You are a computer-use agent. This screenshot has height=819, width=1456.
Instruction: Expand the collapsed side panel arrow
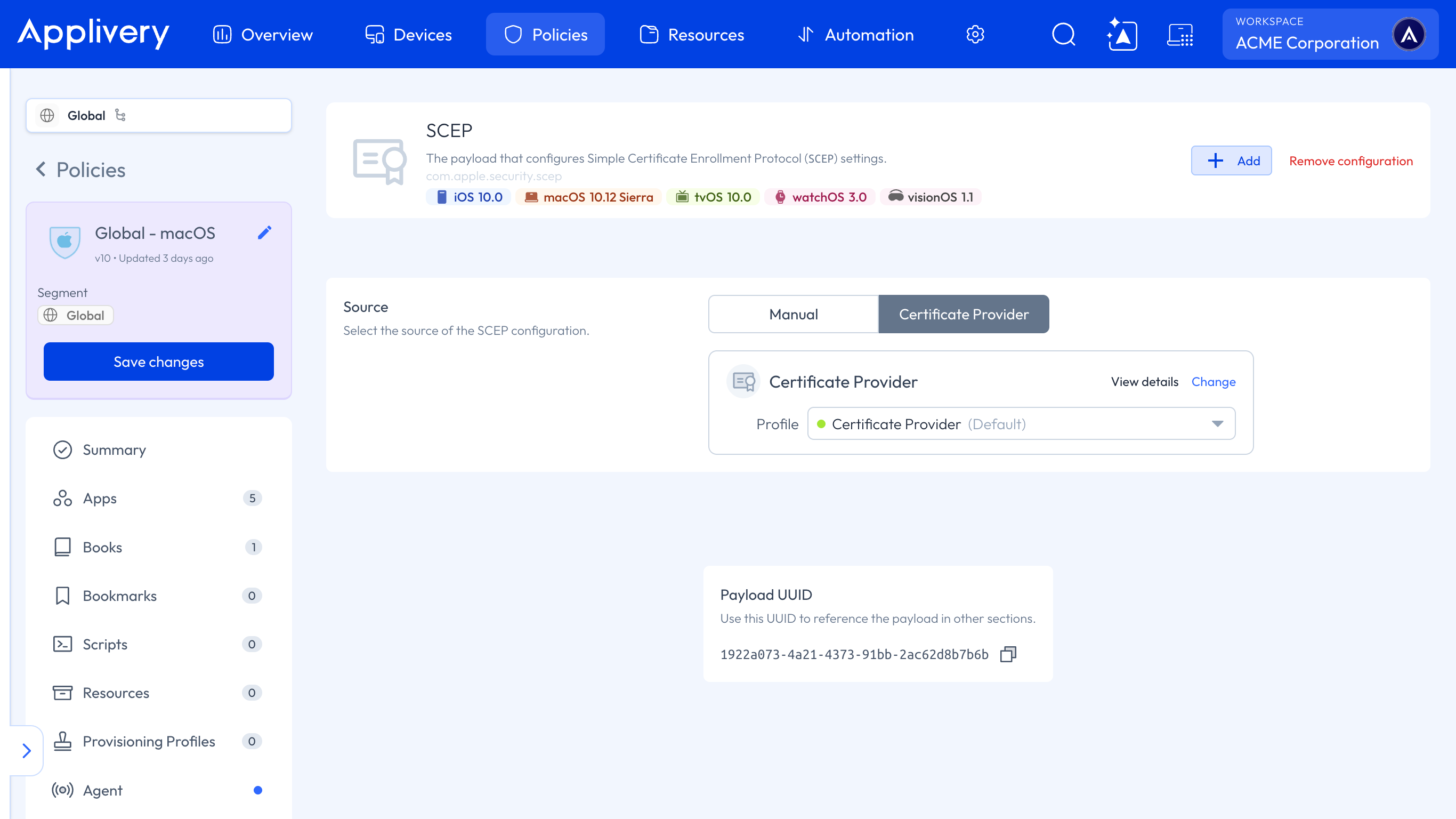coord(26,751)
